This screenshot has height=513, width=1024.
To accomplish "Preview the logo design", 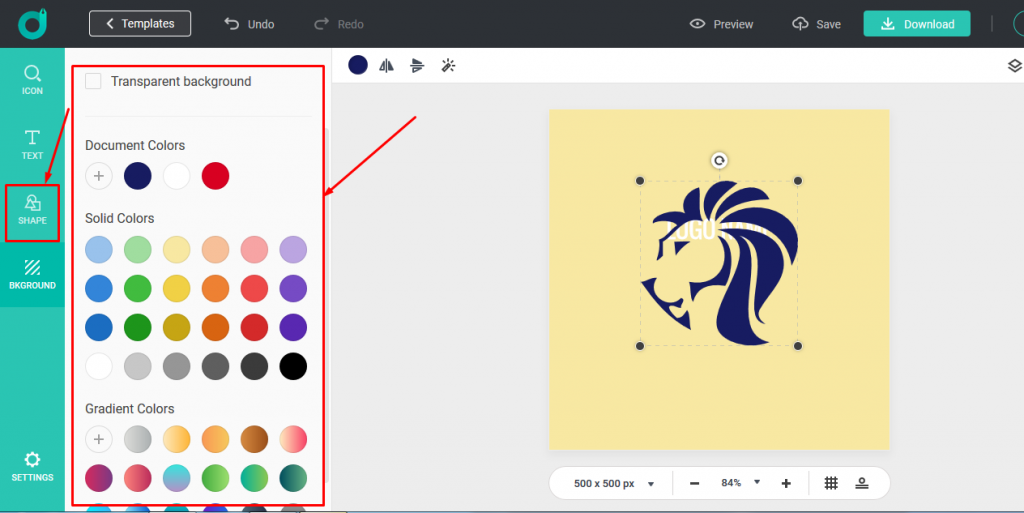I will (722, 24).
